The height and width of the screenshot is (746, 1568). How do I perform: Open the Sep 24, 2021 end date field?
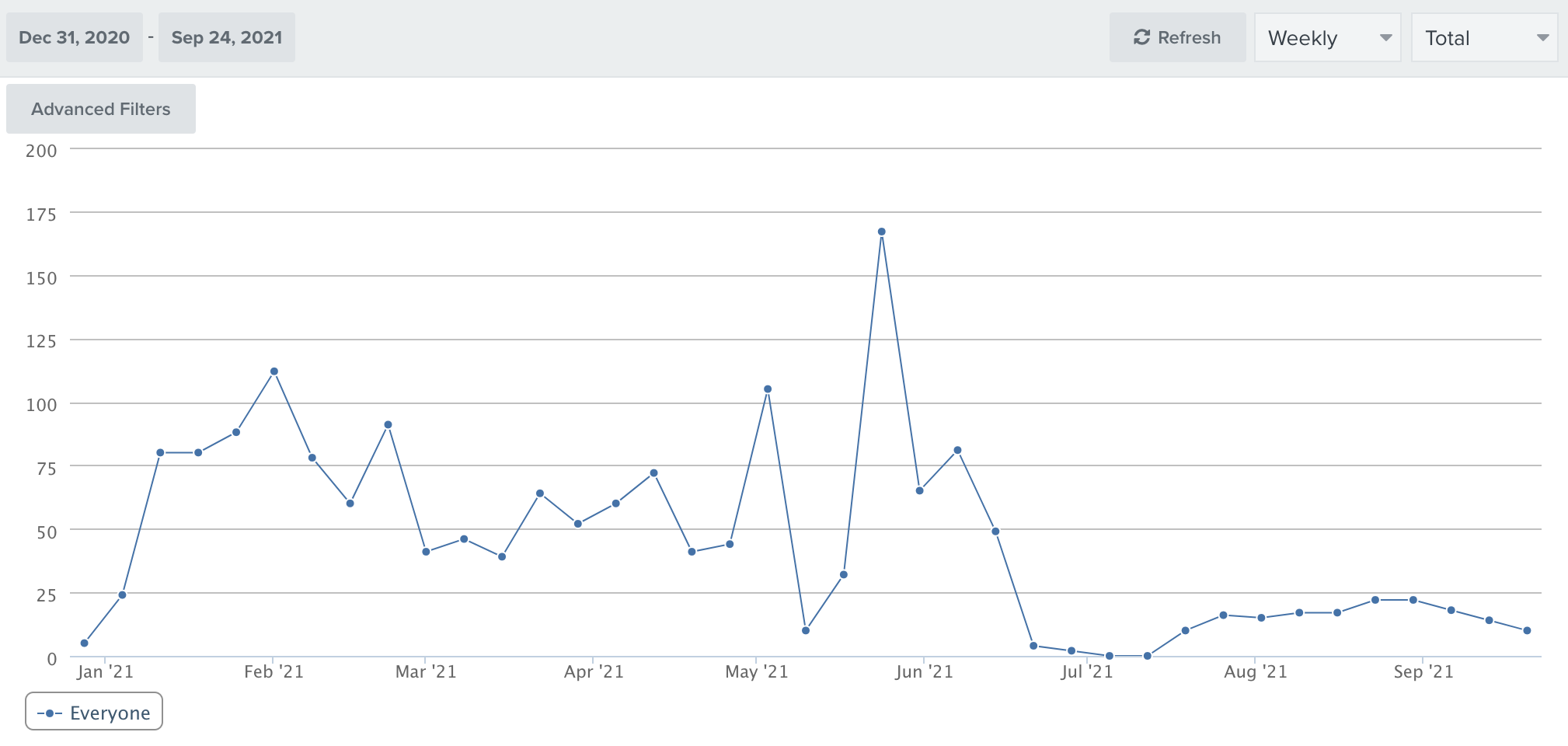(227, 37)
